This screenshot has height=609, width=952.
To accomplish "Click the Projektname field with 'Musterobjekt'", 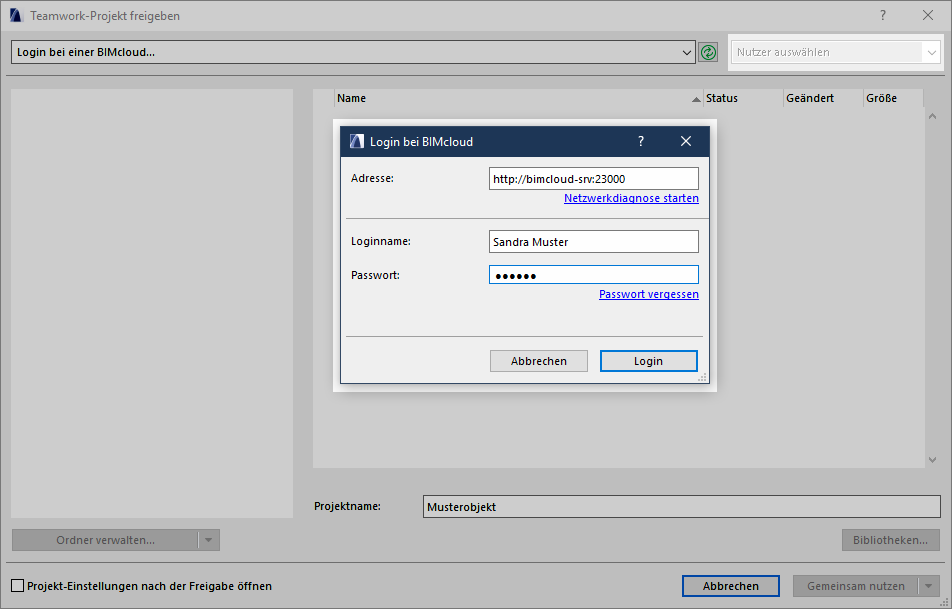I will tap(682, 507).
